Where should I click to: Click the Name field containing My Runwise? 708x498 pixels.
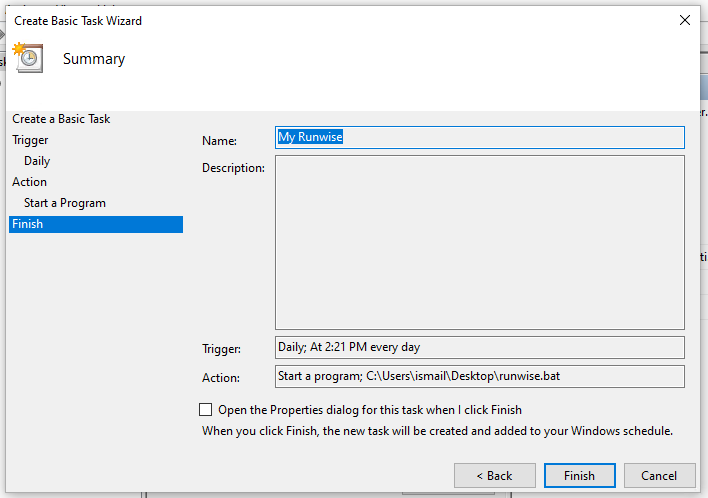click(x=480, y=137)
